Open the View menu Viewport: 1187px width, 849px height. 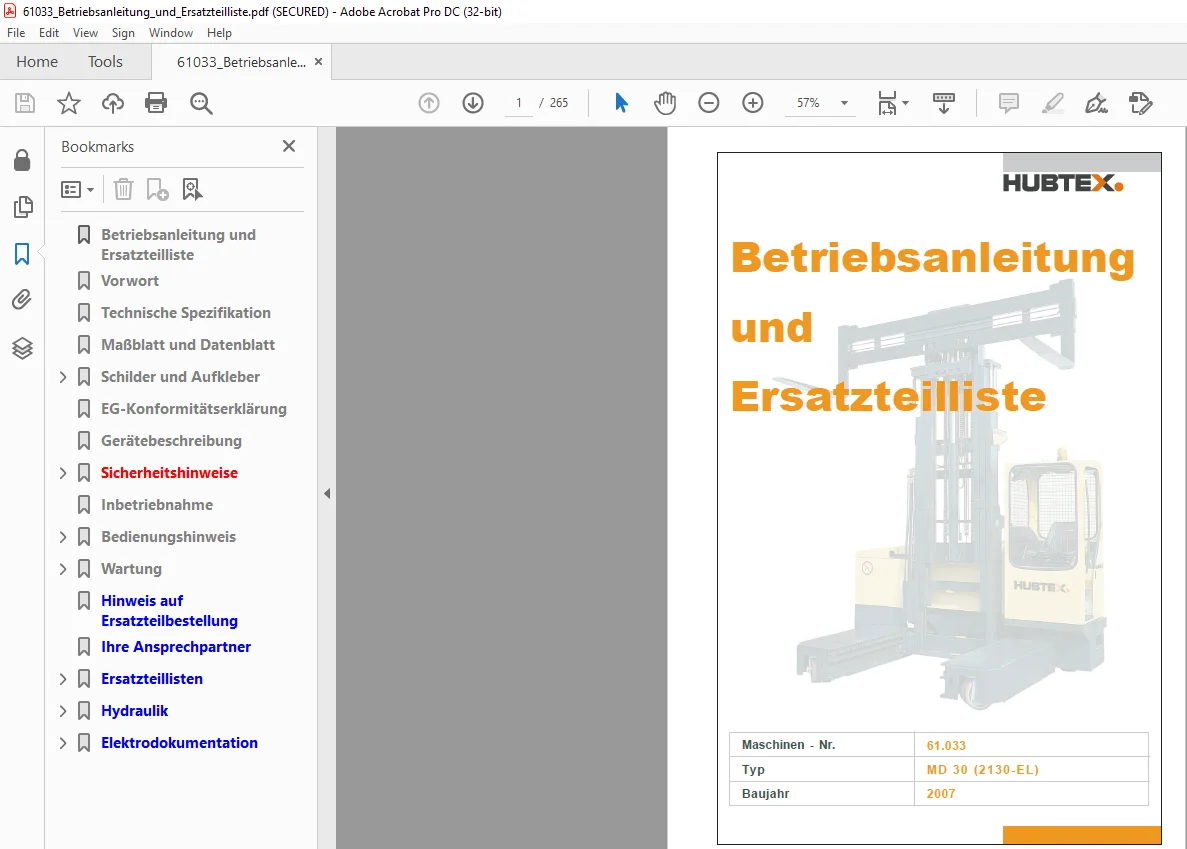pos(86,33)
